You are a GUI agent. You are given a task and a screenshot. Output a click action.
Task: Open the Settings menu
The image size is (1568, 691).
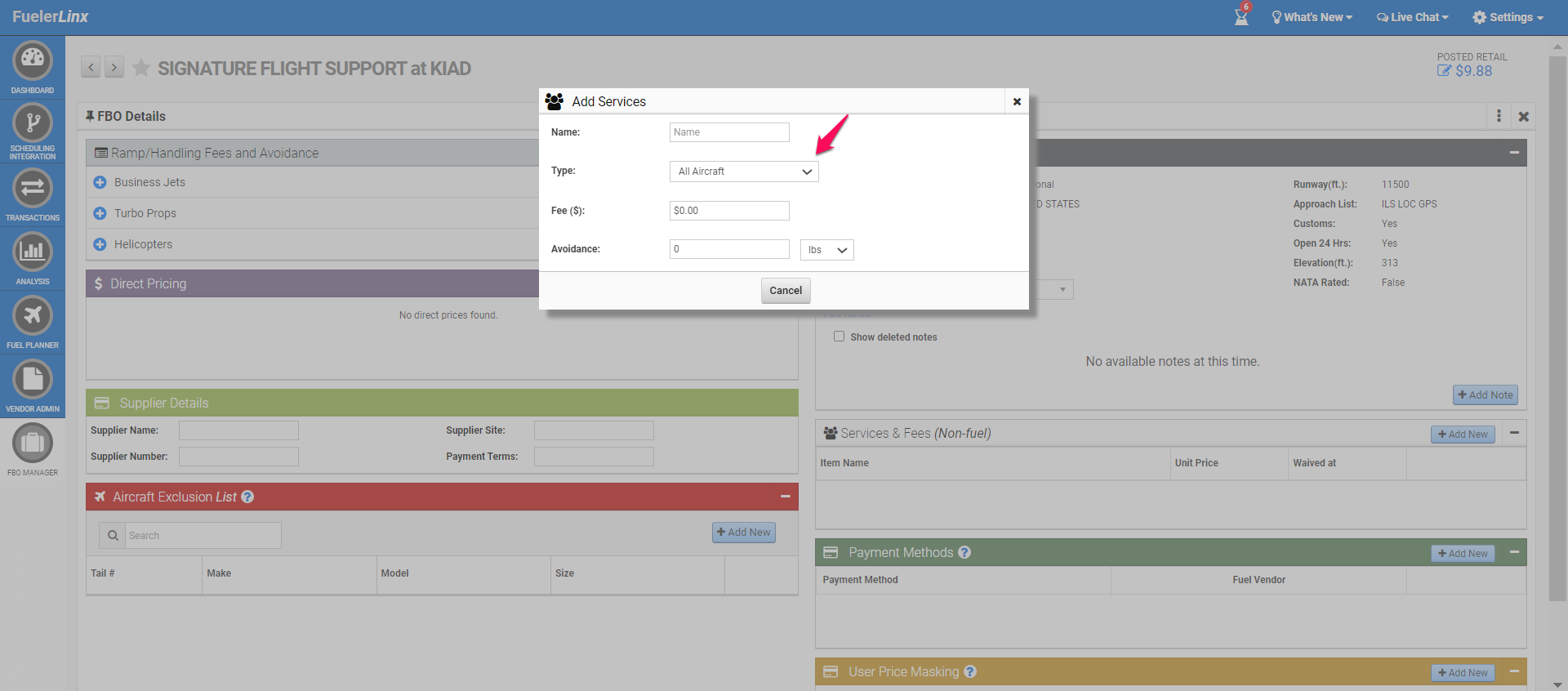click(x=1508, y=17)
